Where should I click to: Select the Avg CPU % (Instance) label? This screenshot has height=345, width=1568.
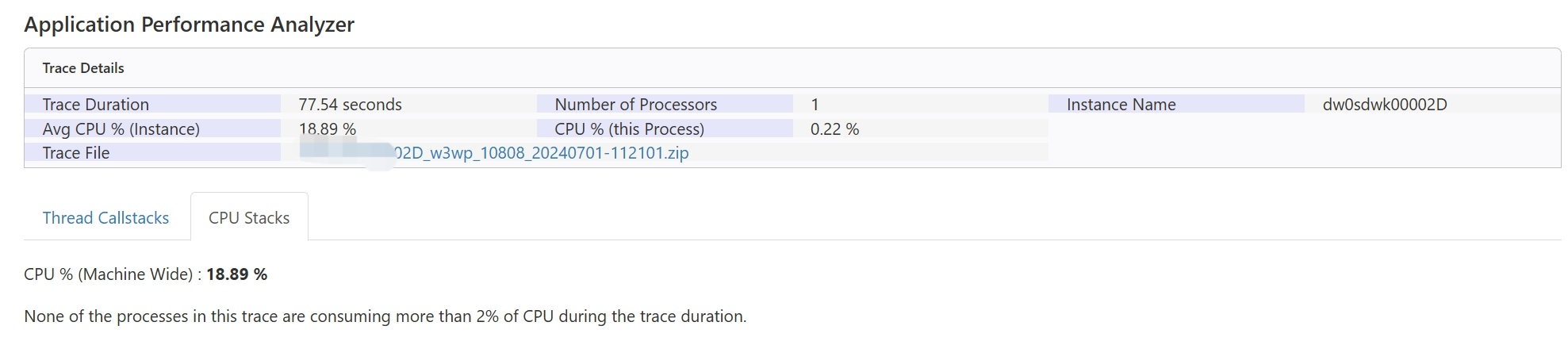(121, 129)
